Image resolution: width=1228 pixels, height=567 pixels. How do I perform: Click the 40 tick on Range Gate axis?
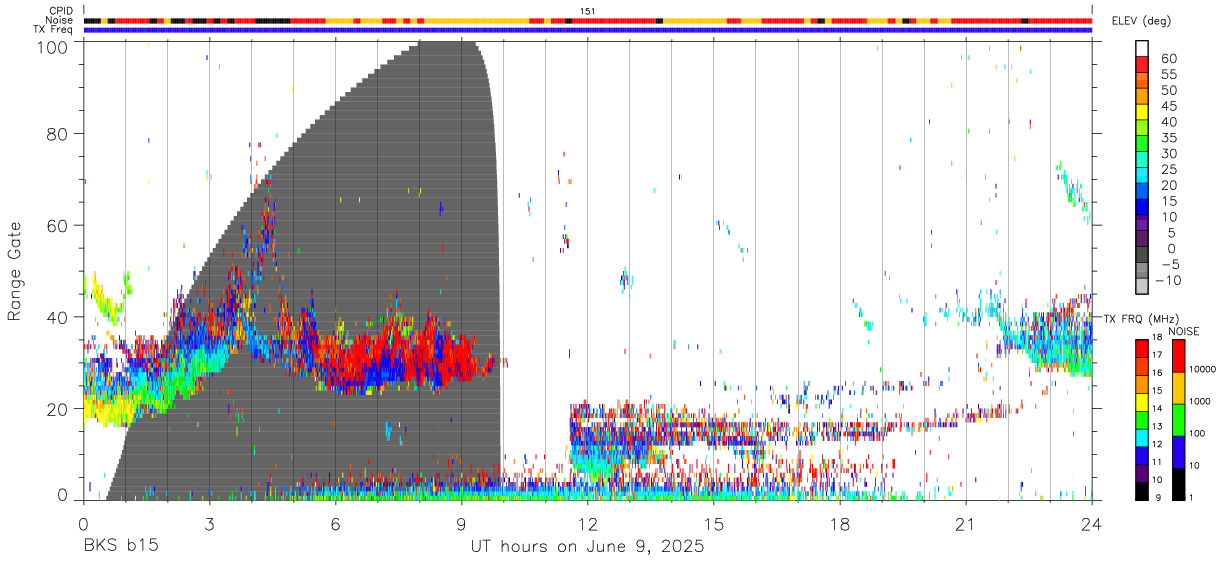tap(57, 317)
